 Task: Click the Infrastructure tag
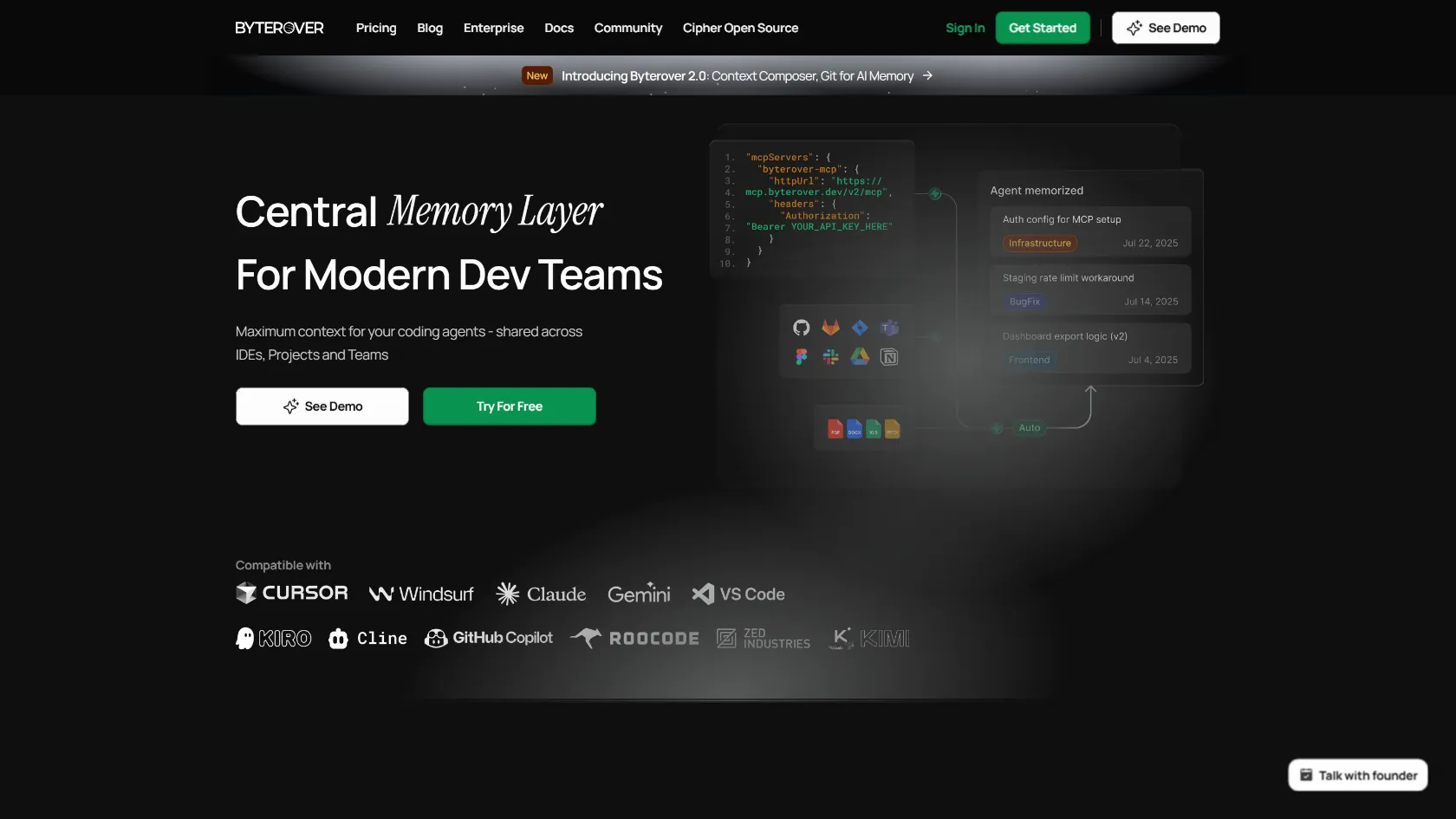tap(1040, 244)
